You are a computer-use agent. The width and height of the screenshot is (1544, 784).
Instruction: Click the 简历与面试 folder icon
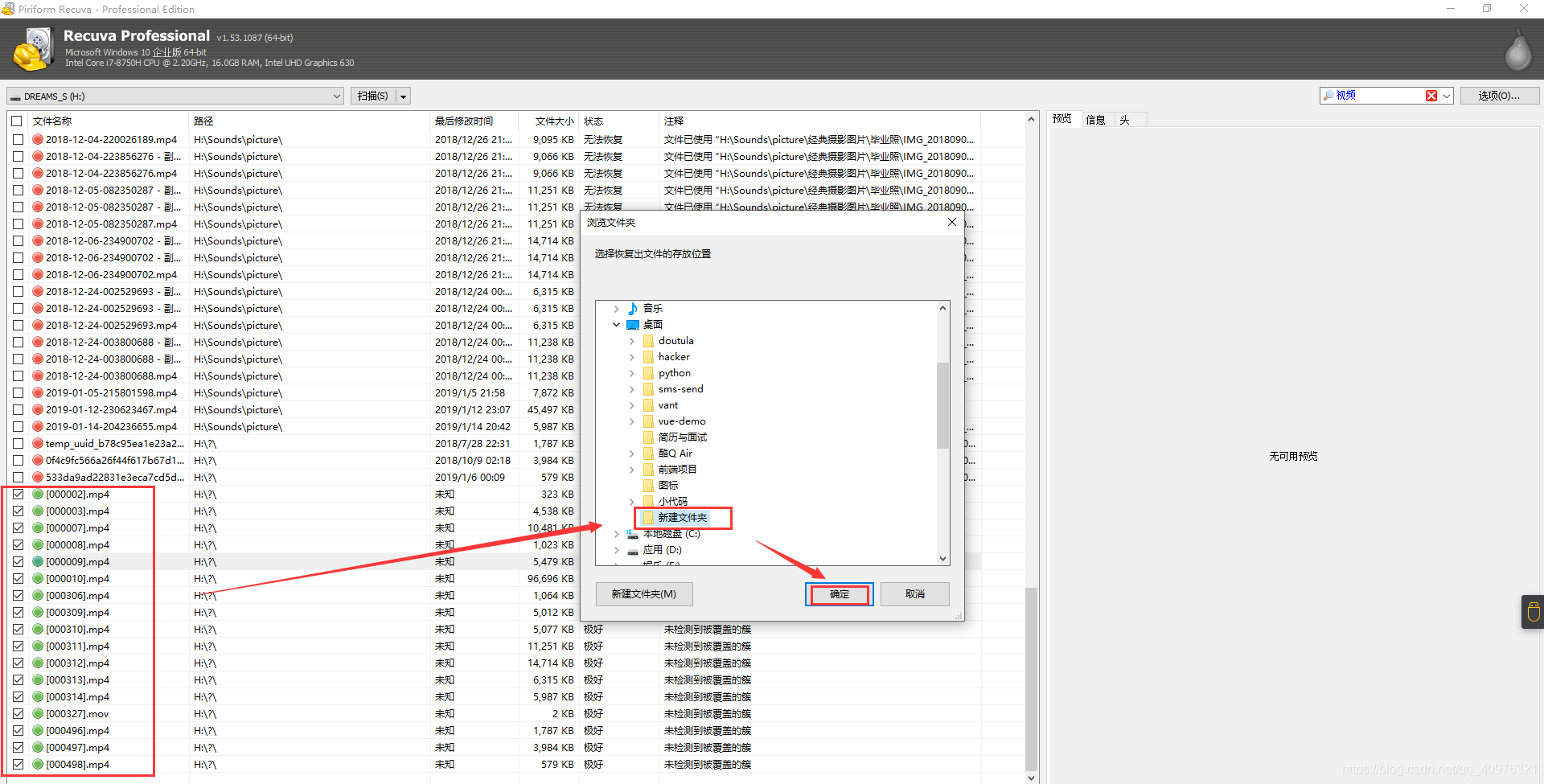click(648, 437)
